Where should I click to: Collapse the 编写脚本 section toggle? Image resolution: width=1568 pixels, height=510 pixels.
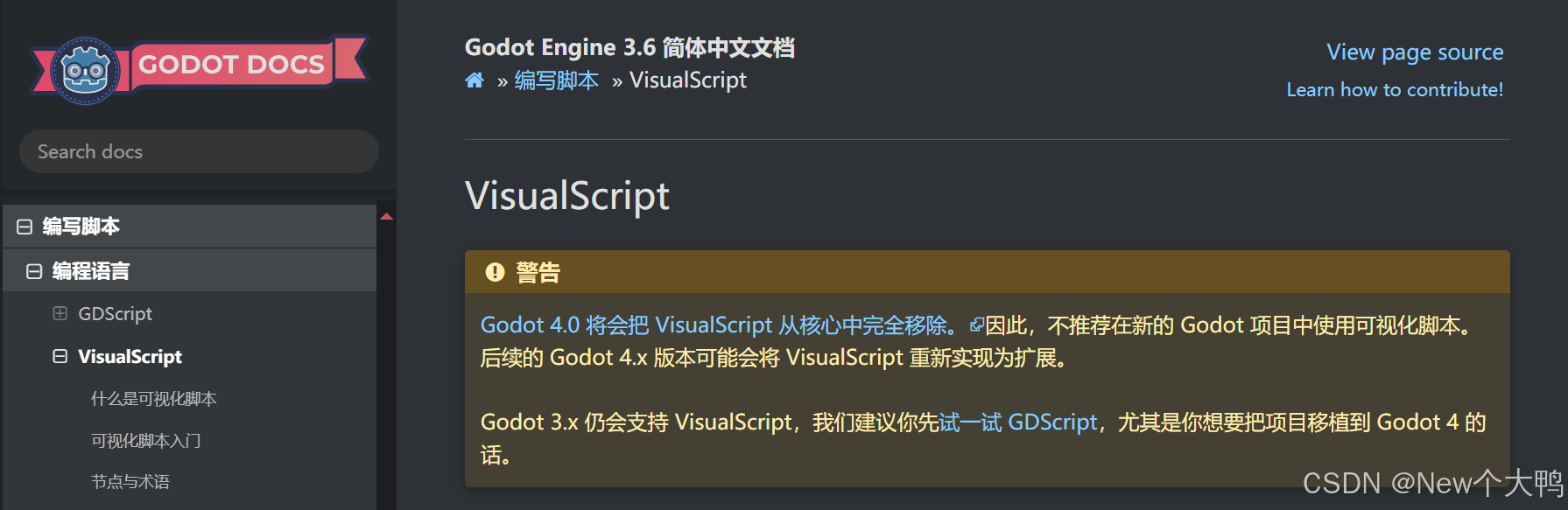pos(25,227)
